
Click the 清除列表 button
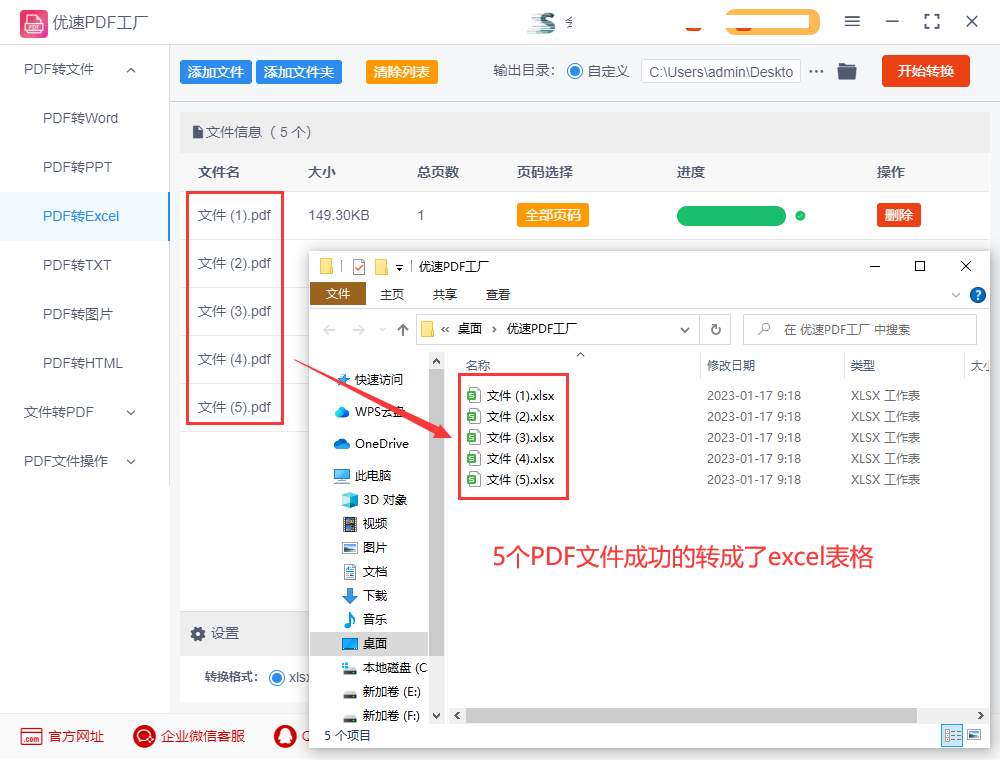click(x=402, y=72)
